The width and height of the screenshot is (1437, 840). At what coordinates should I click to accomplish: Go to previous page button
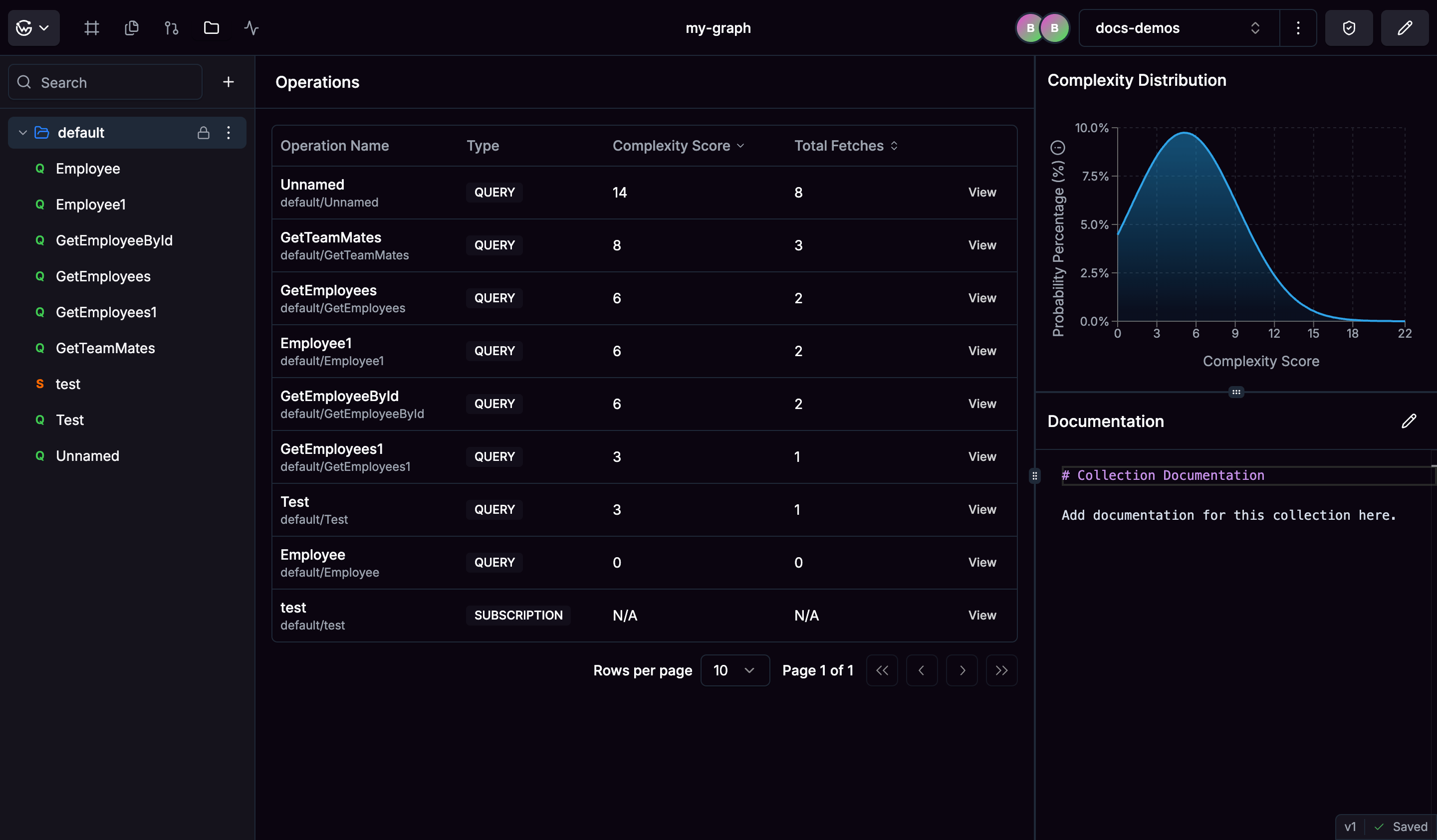pyautogui.click(x=922, y=670)
